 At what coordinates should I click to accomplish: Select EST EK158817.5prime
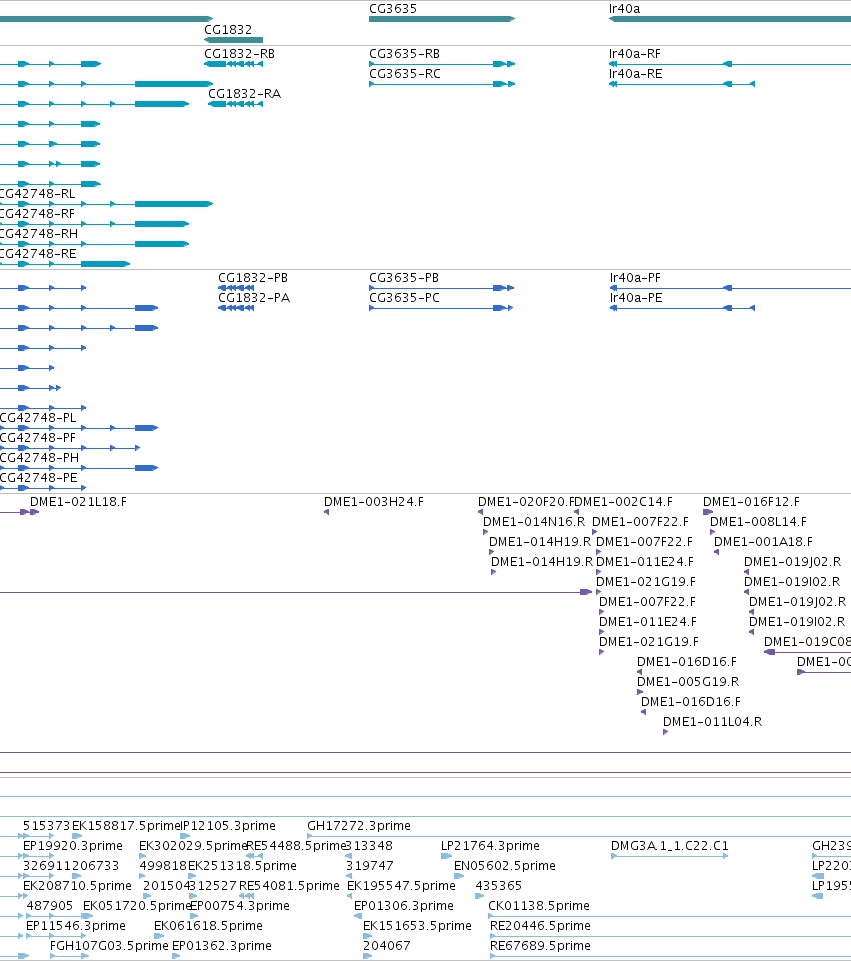(126, 826)
